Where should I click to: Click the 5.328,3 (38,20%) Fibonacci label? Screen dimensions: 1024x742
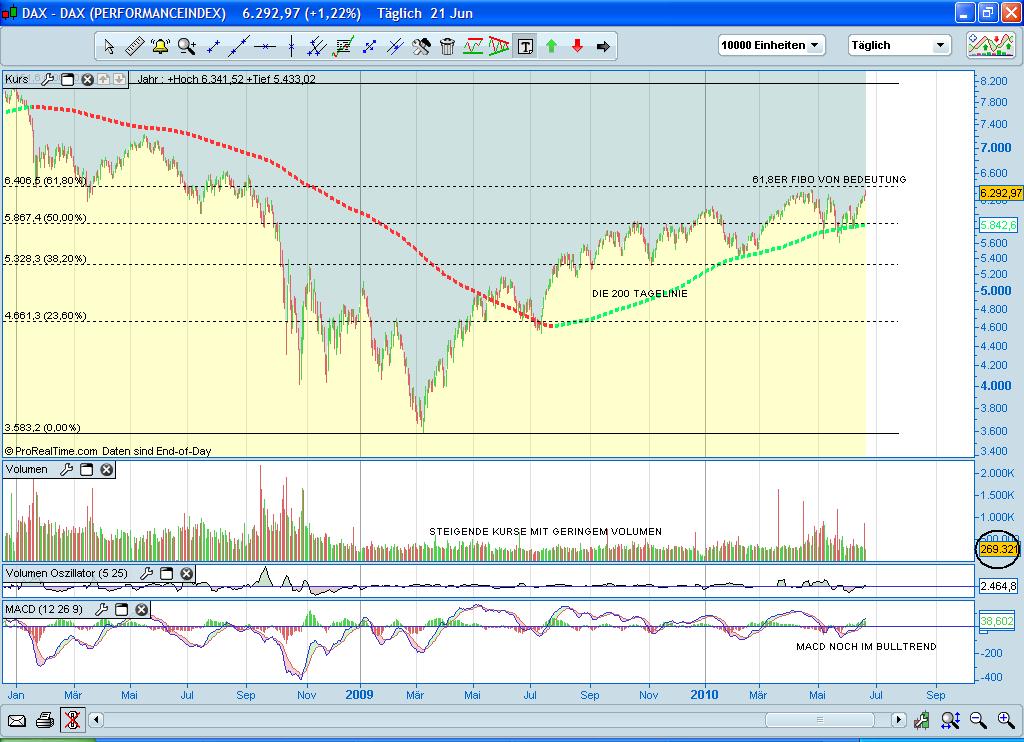pos(45,259)
